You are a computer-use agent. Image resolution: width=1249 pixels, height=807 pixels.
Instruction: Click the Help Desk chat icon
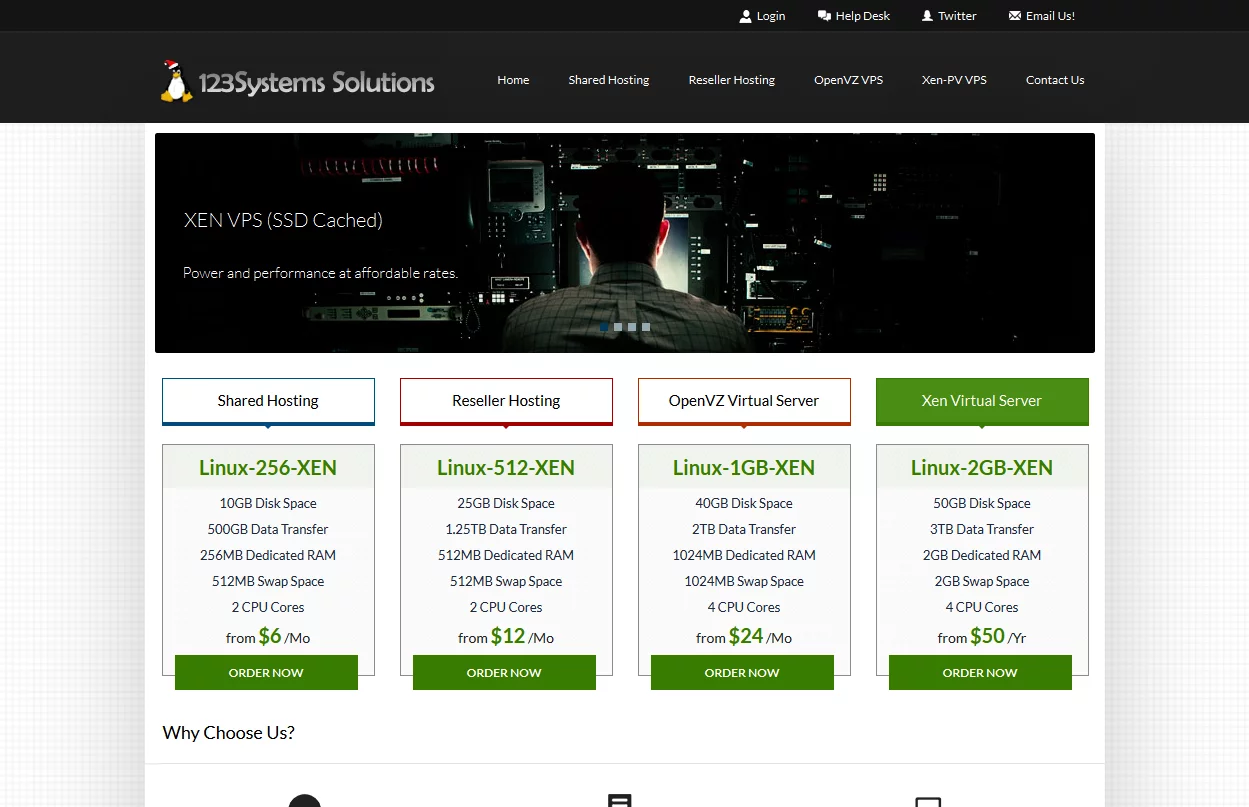824,16
